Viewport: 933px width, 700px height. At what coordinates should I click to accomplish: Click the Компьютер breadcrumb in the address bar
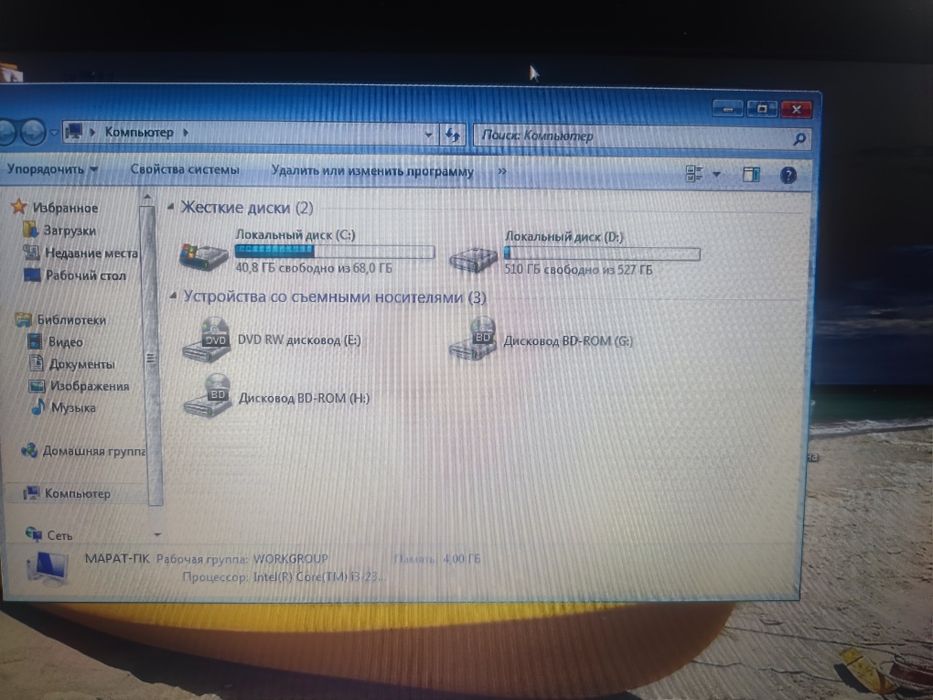click(139, 132)
